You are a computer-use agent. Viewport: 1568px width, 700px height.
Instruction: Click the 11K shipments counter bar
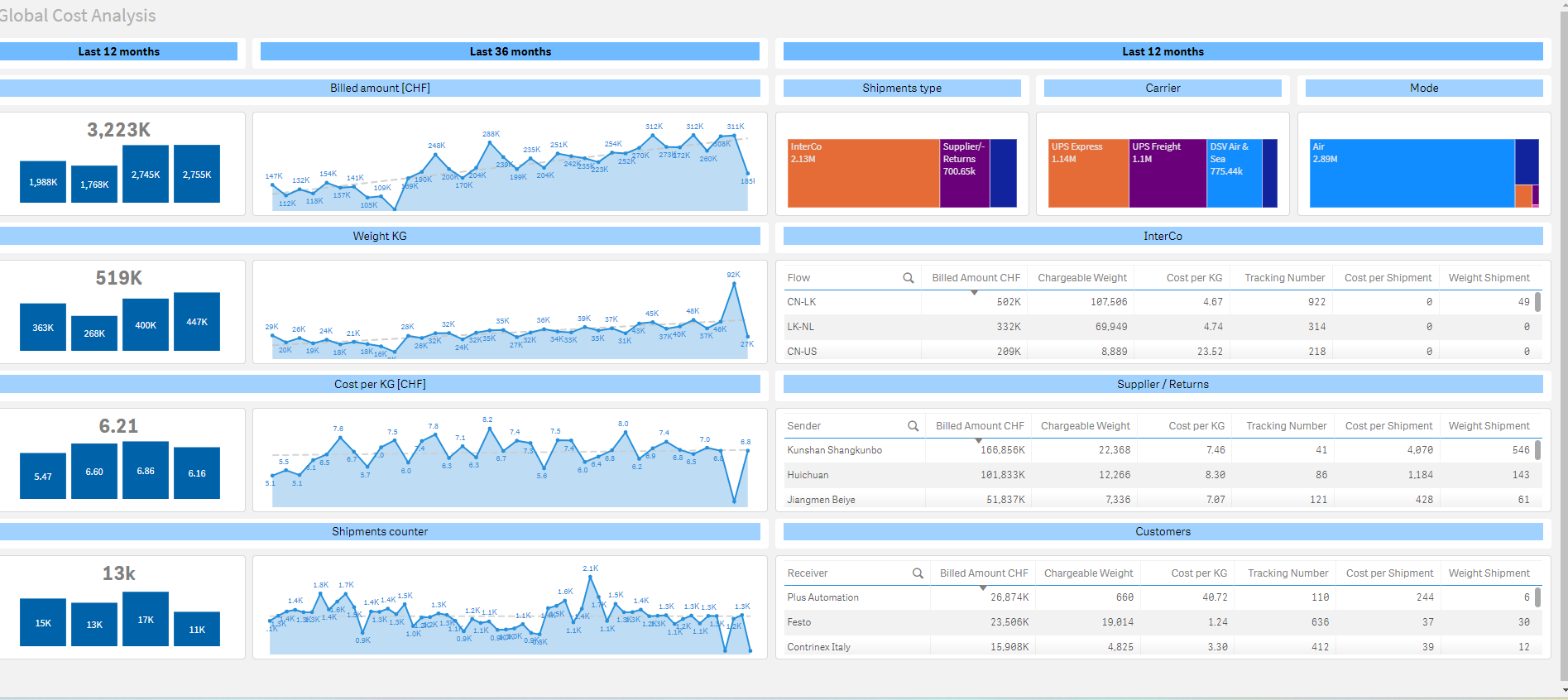[x=197, y=629]
